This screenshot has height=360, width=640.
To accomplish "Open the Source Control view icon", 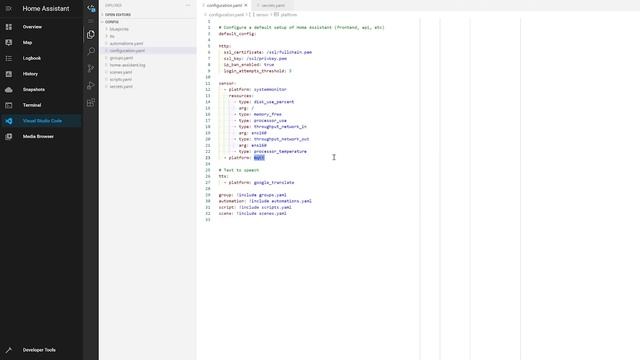I will click(91, 68).
